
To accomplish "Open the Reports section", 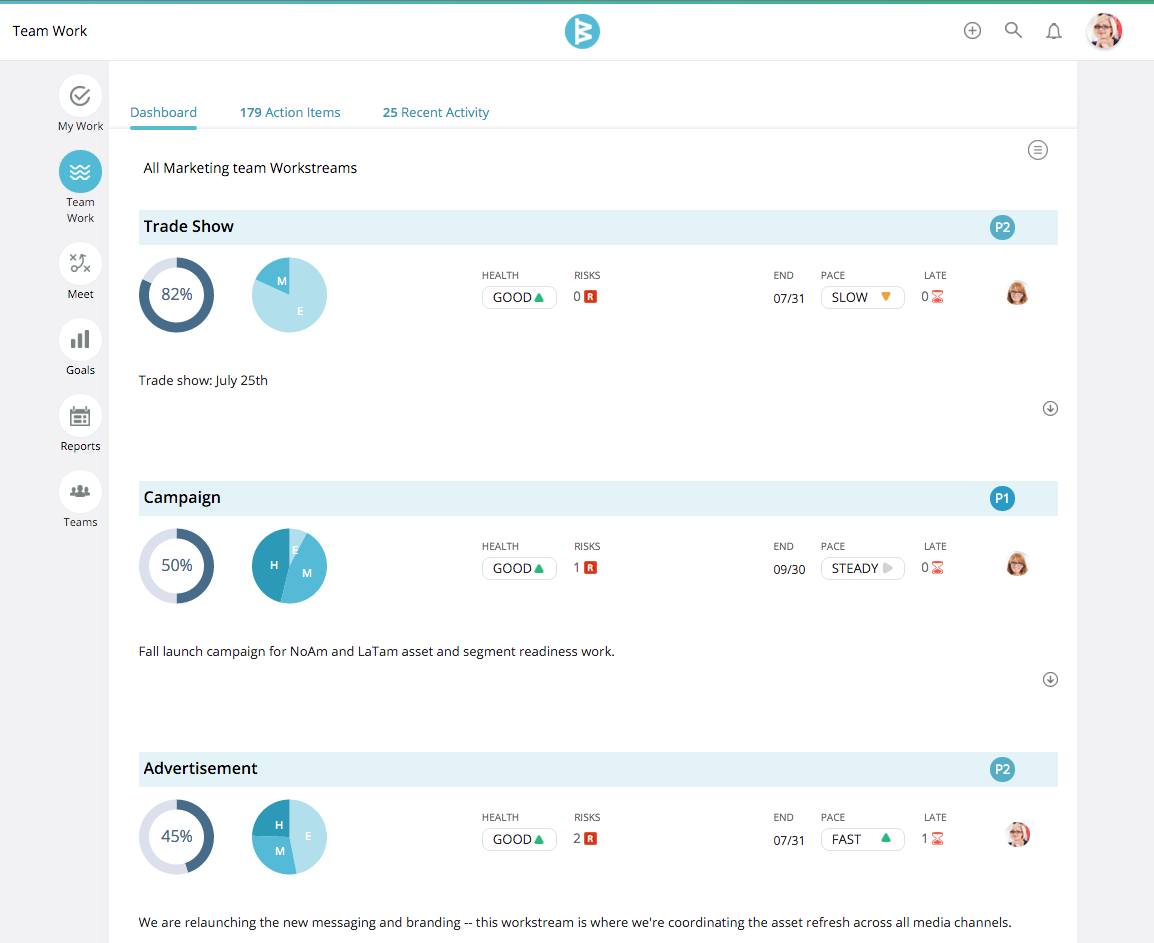I will coord(80,415).
